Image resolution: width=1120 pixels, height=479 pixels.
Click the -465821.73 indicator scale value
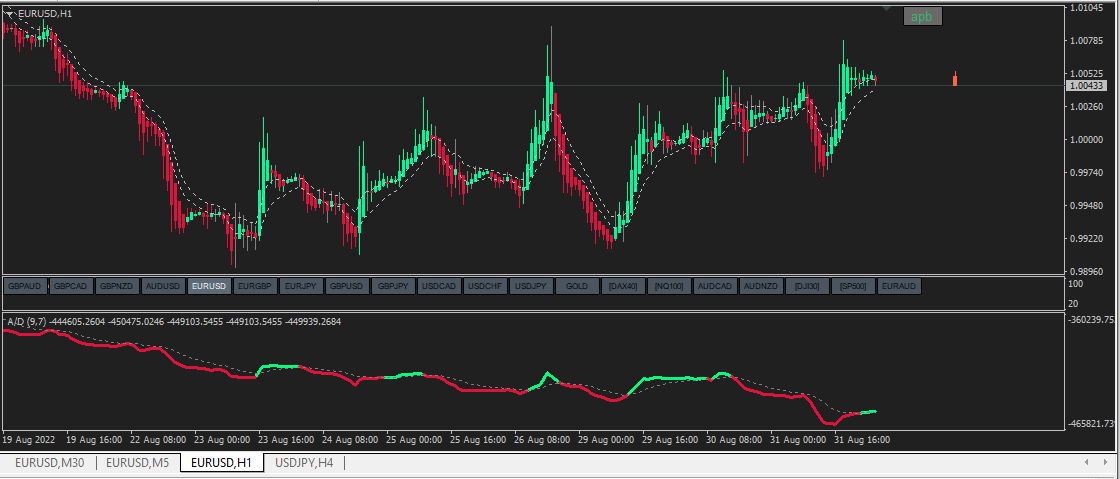point(1093,424)
